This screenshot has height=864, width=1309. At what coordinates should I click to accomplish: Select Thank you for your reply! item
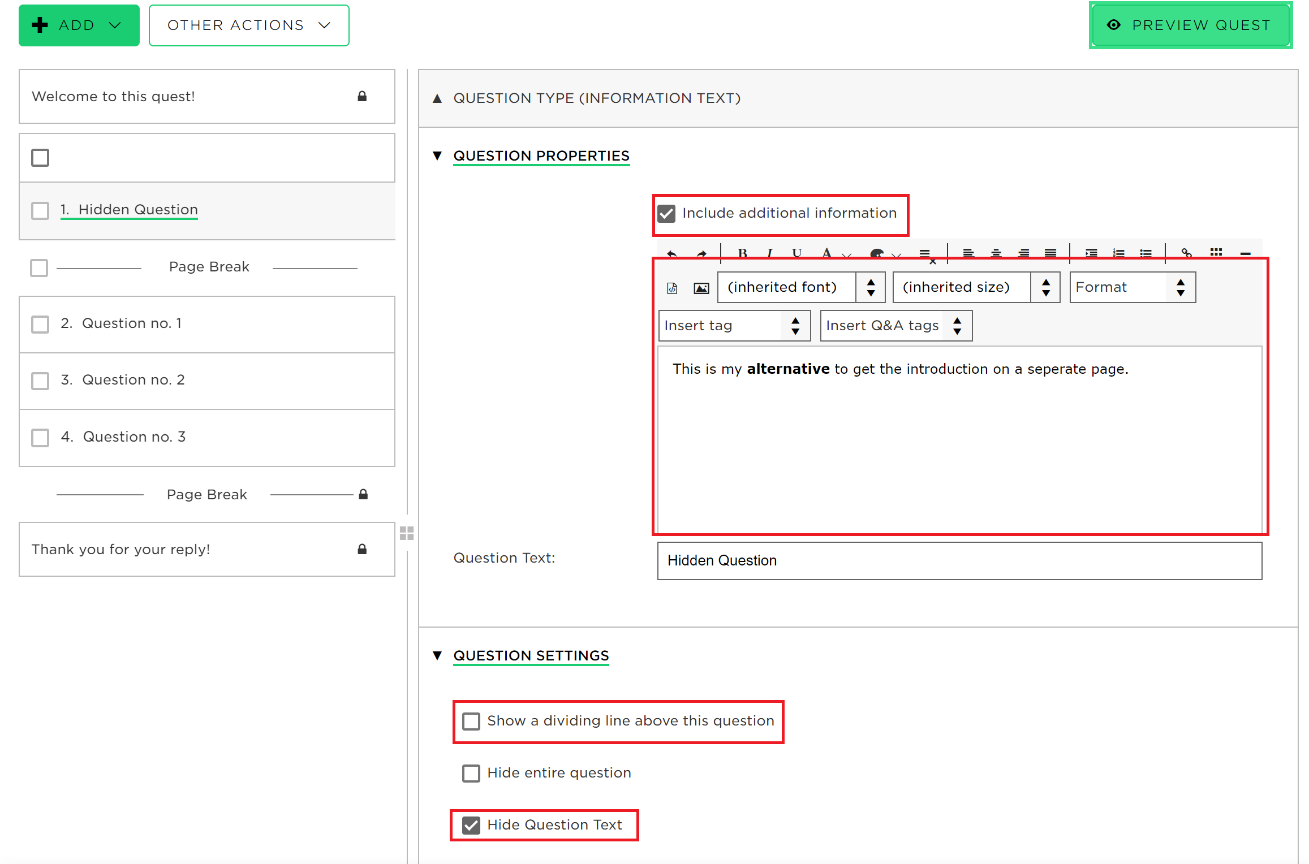(207, 549)
